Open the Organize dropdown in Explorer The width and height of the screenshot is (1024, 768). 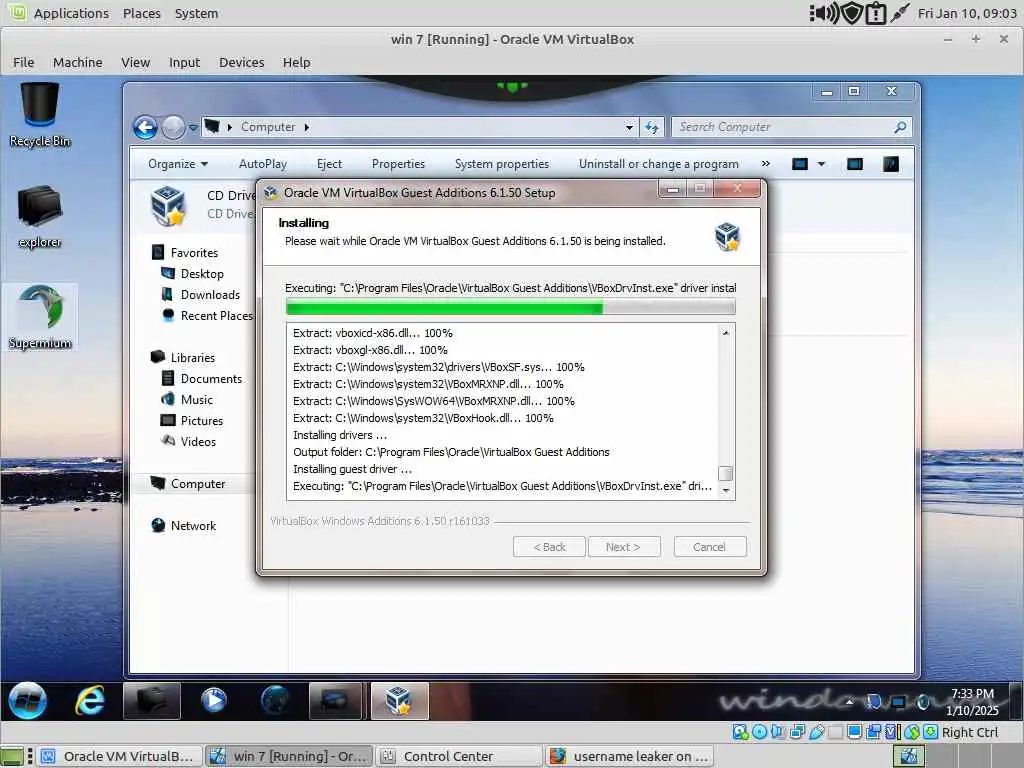coord(178,164)
